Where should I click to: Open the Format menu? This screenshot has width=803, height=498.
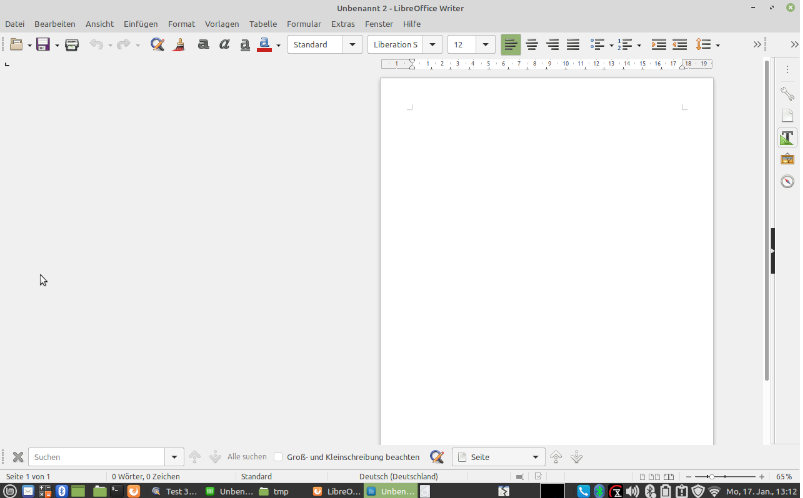point(181,24)
